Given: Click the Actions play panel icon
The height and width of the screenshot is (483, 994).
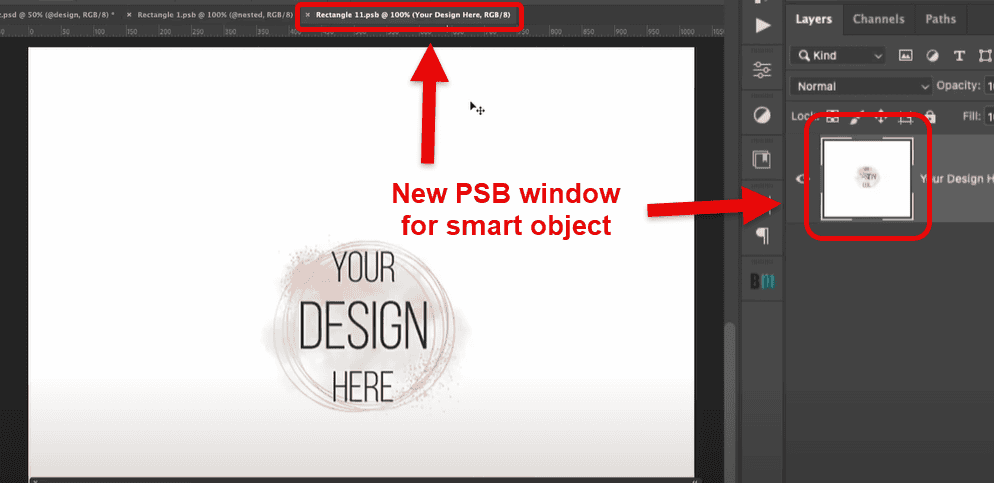Looking at the screenshot, I should [763, 26].
